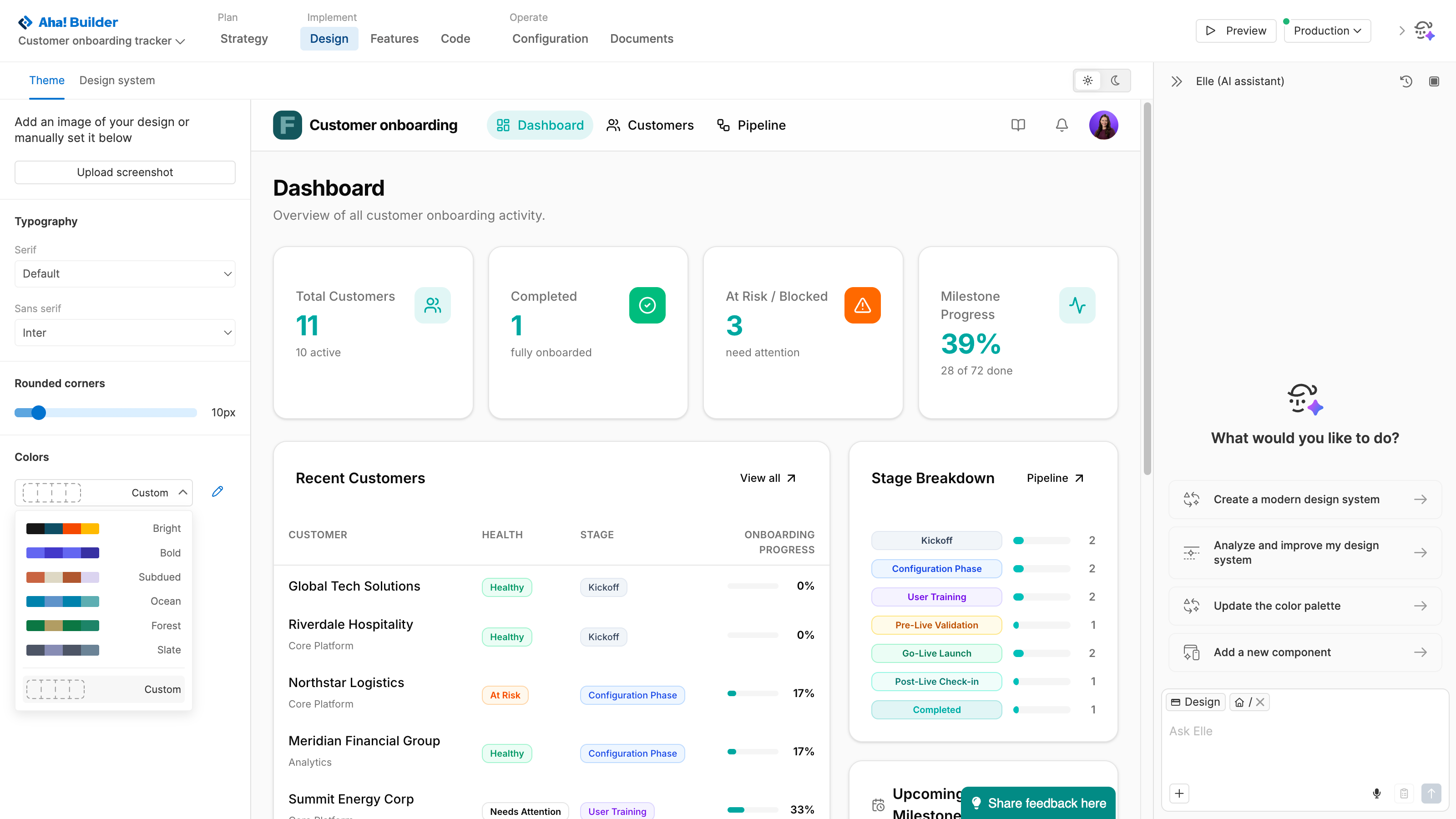The image size is (1456, 819).
Task: Click Create a modern design system suggestion
Action: click(1305, 500)
